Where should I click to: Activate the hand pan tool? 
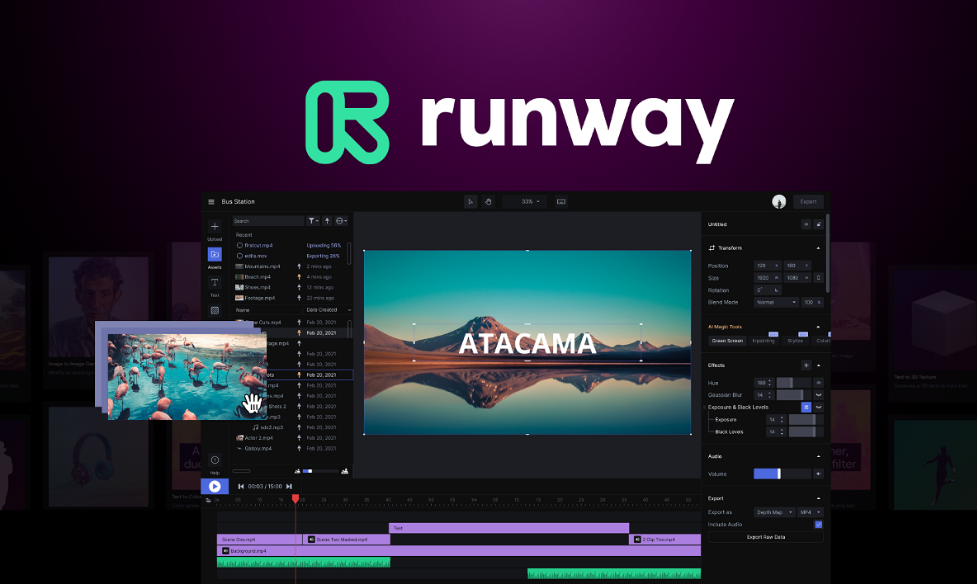point(488,202)
